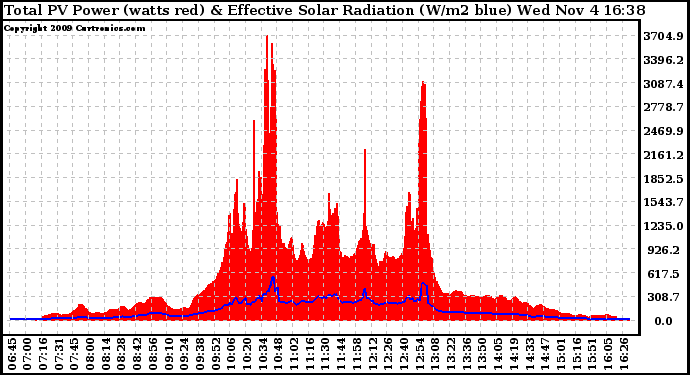
Task: Click the y-axis value 1543.7
Action: point(664,202)
